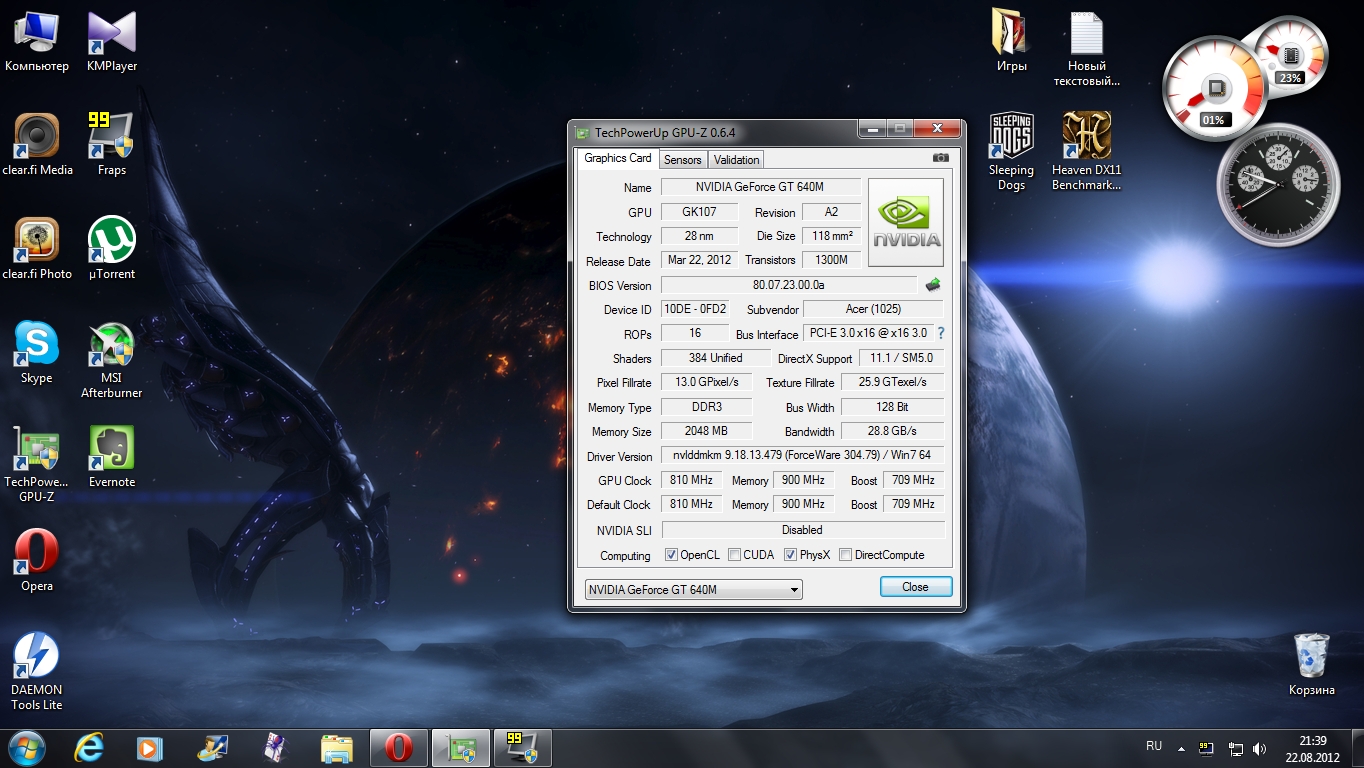Select the Fraps desktop shortcut
This screenshot has height=768, width=1364.
[112, 146]
